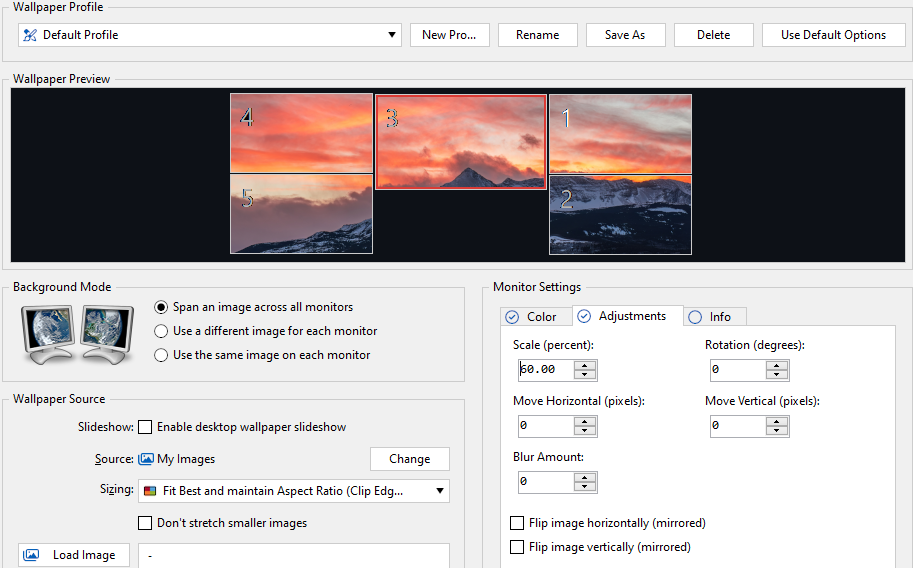The image size is (913, 568).
Task: Toggle Don't stretch smaller images
Action: tap(145, 523)
